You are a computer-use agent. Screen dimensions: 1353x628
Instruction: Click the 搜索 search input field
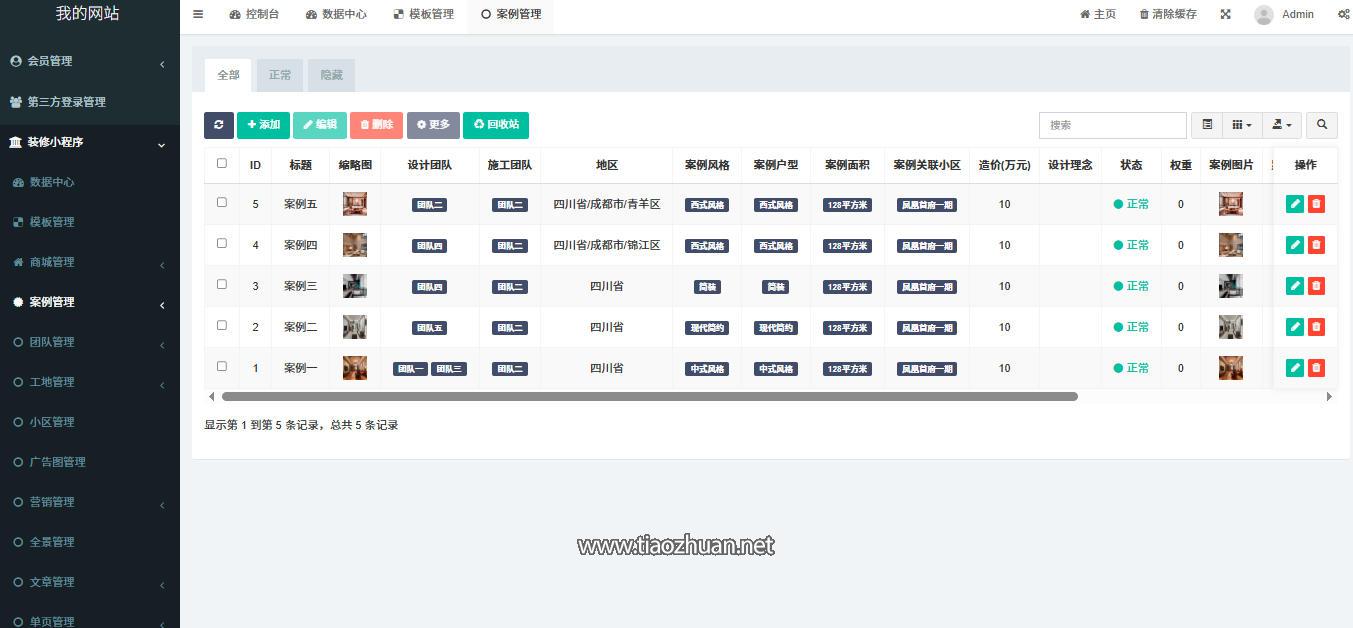point(1112,125)
